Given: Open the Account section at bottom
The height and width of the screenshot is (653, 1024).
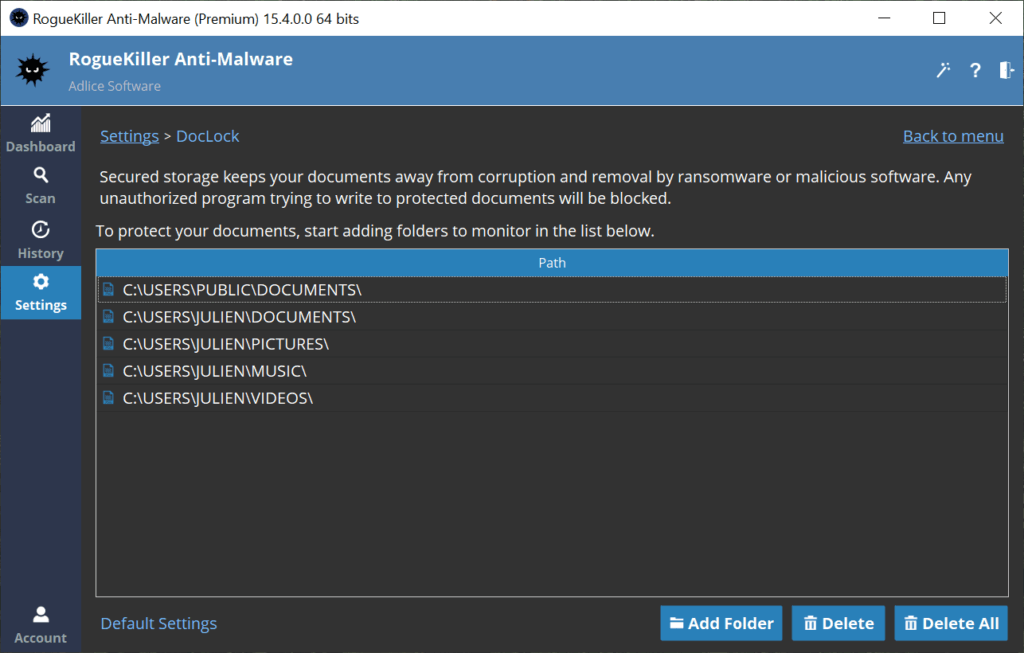Looking at the screenshot, I should (41, 625).
